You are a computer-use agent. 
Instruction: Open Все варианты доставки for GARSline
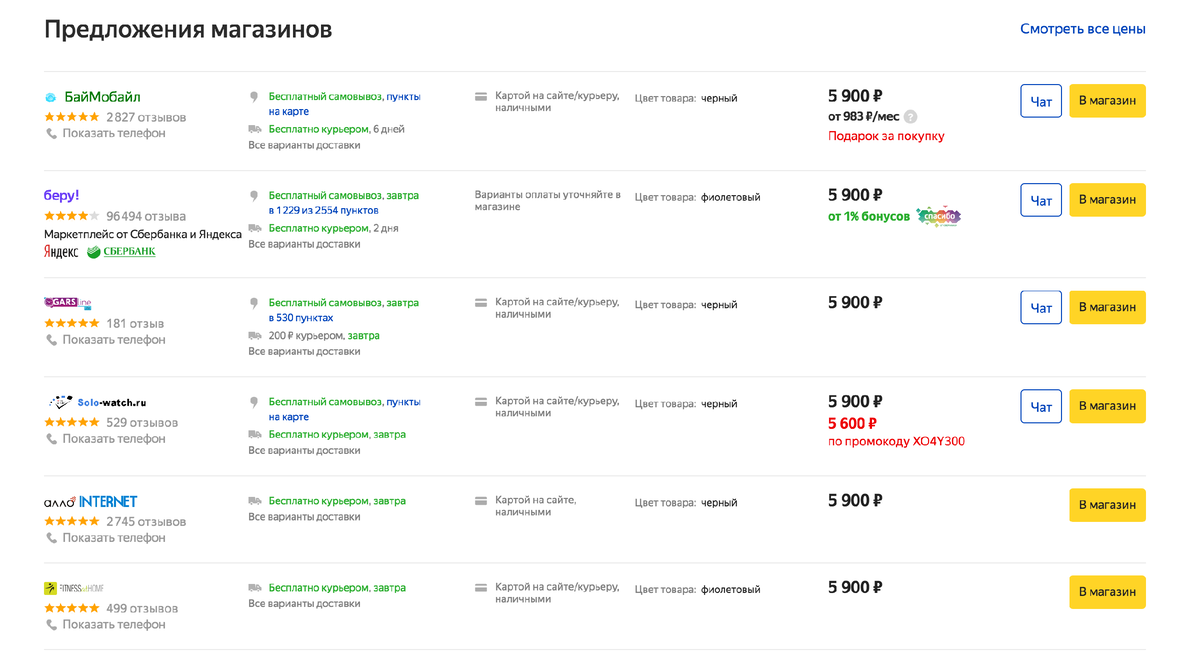[x=304, y=352]
